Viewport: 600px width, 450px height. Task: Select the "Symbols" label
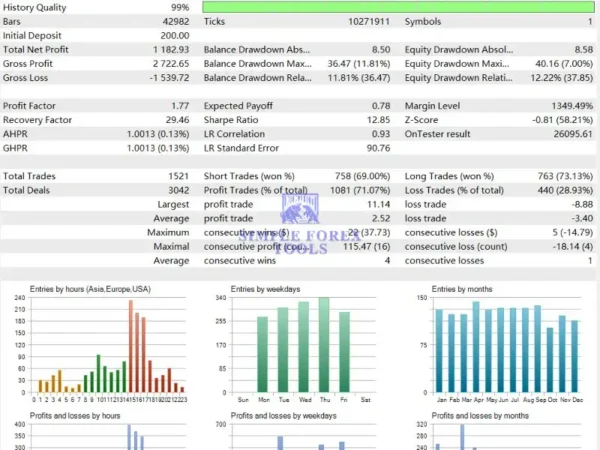coord(423,21)
